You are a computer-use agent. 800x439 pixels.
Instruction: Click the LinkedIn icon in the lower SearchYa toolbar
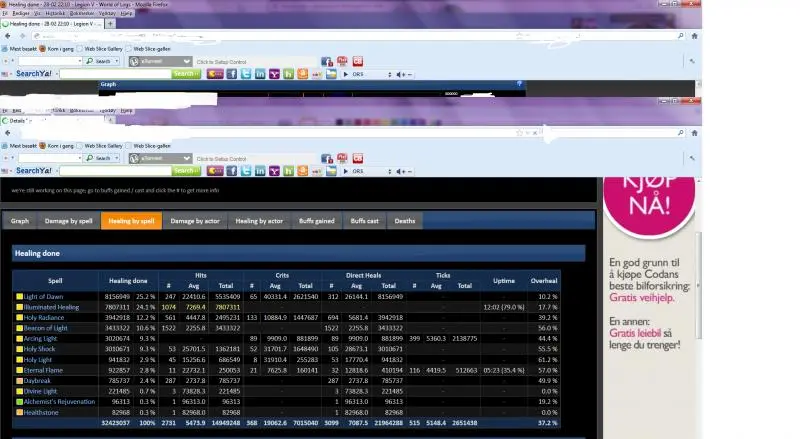[260, 172]
